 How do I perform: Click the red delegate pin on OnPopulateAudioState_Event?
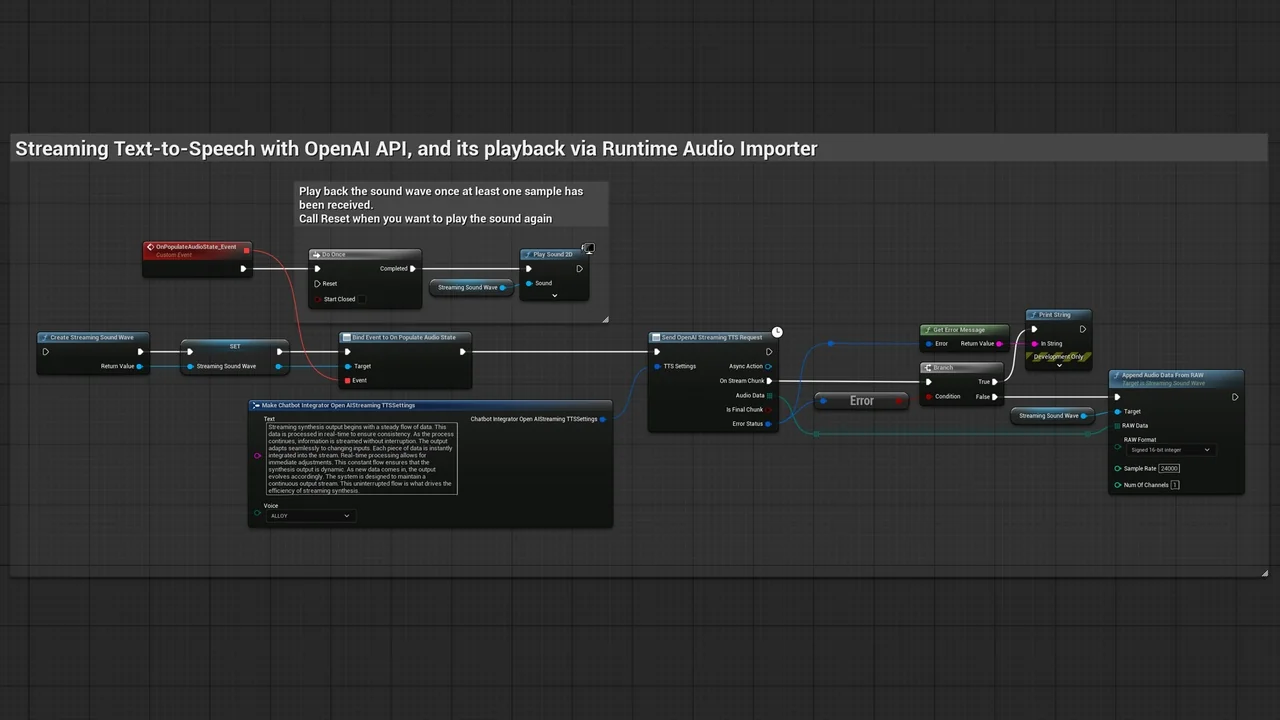coord(247,250)
